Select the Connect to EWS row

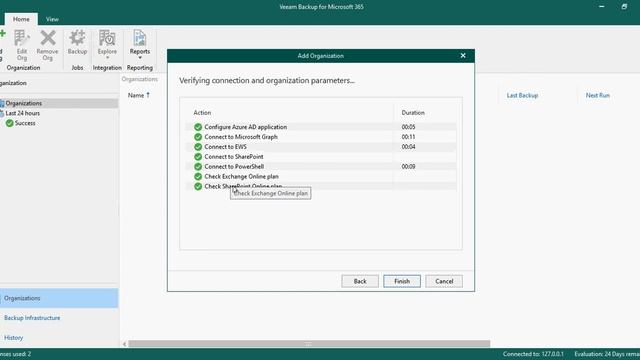[321, 147]
